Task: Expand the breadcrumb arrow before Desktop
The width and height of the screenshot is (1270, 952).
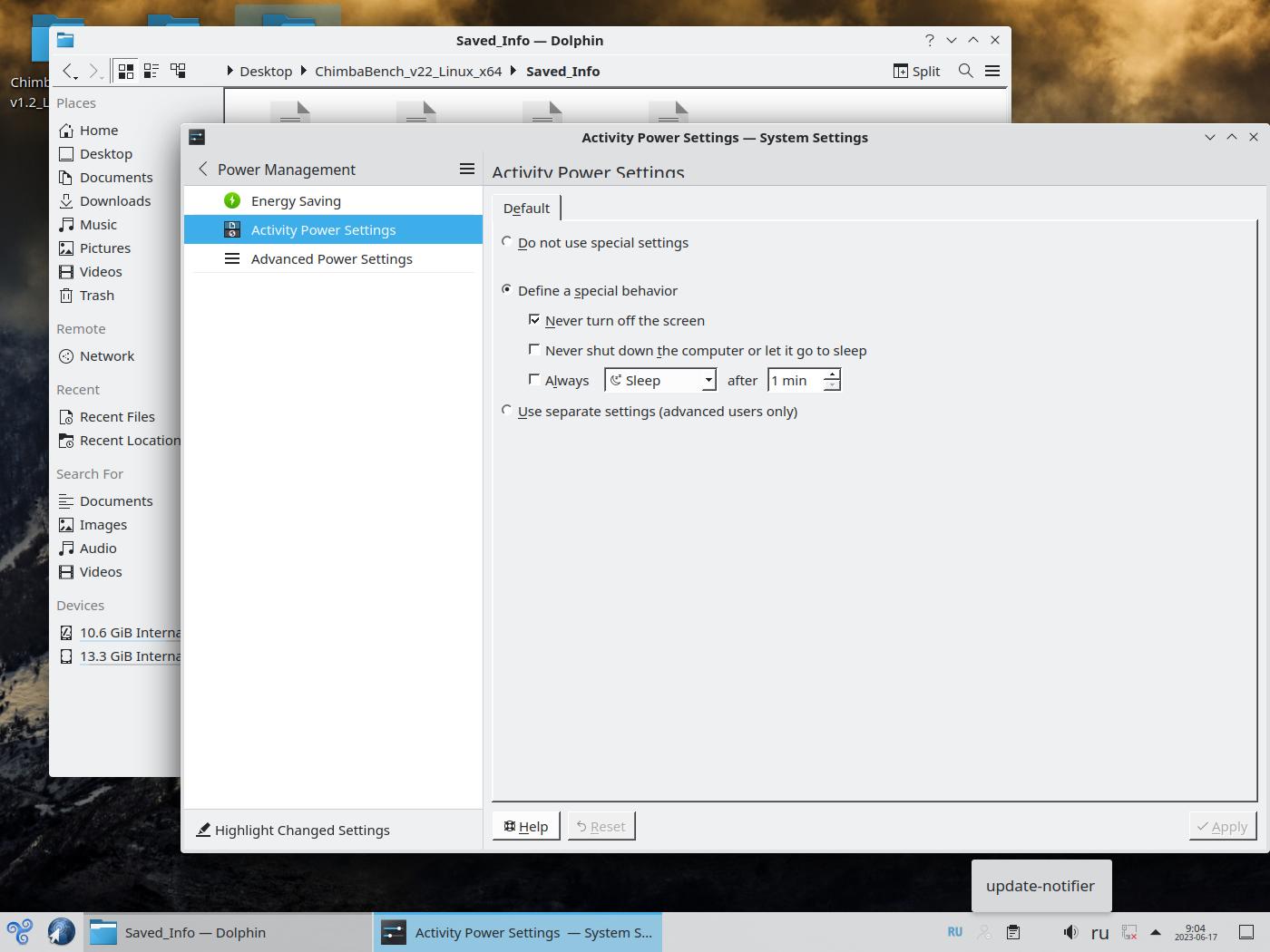Action: click(230, 71)
